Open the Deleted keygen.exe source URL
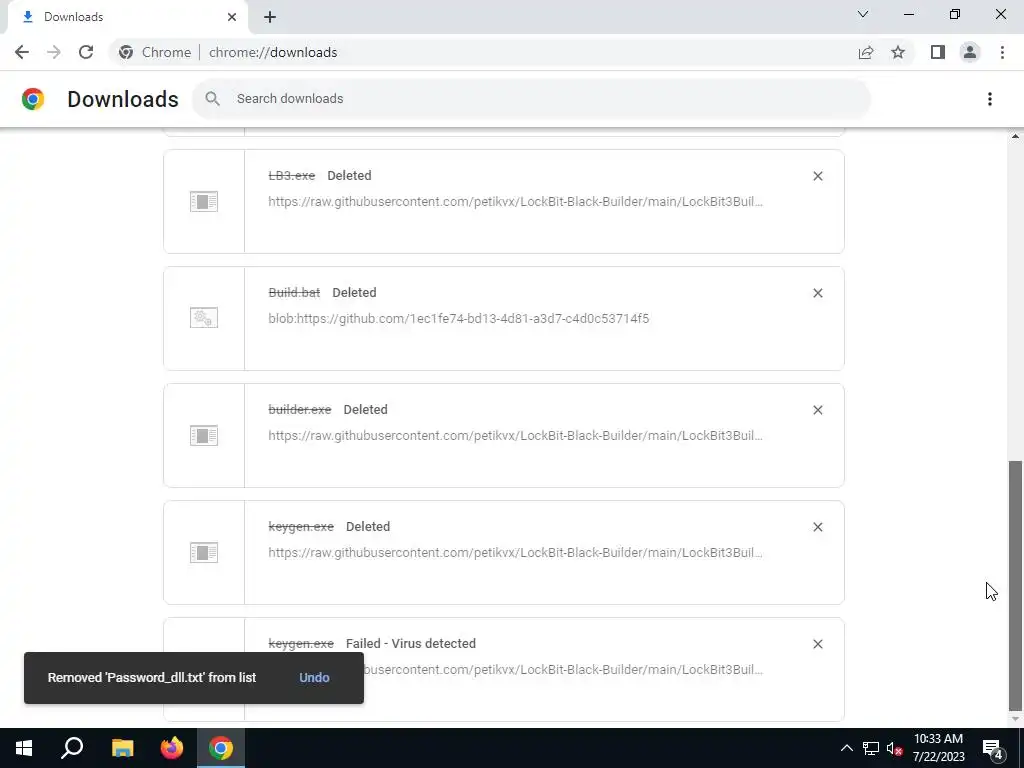Image resolution: width=1024 pixels, height=768 pixels. tap(515, 552)
